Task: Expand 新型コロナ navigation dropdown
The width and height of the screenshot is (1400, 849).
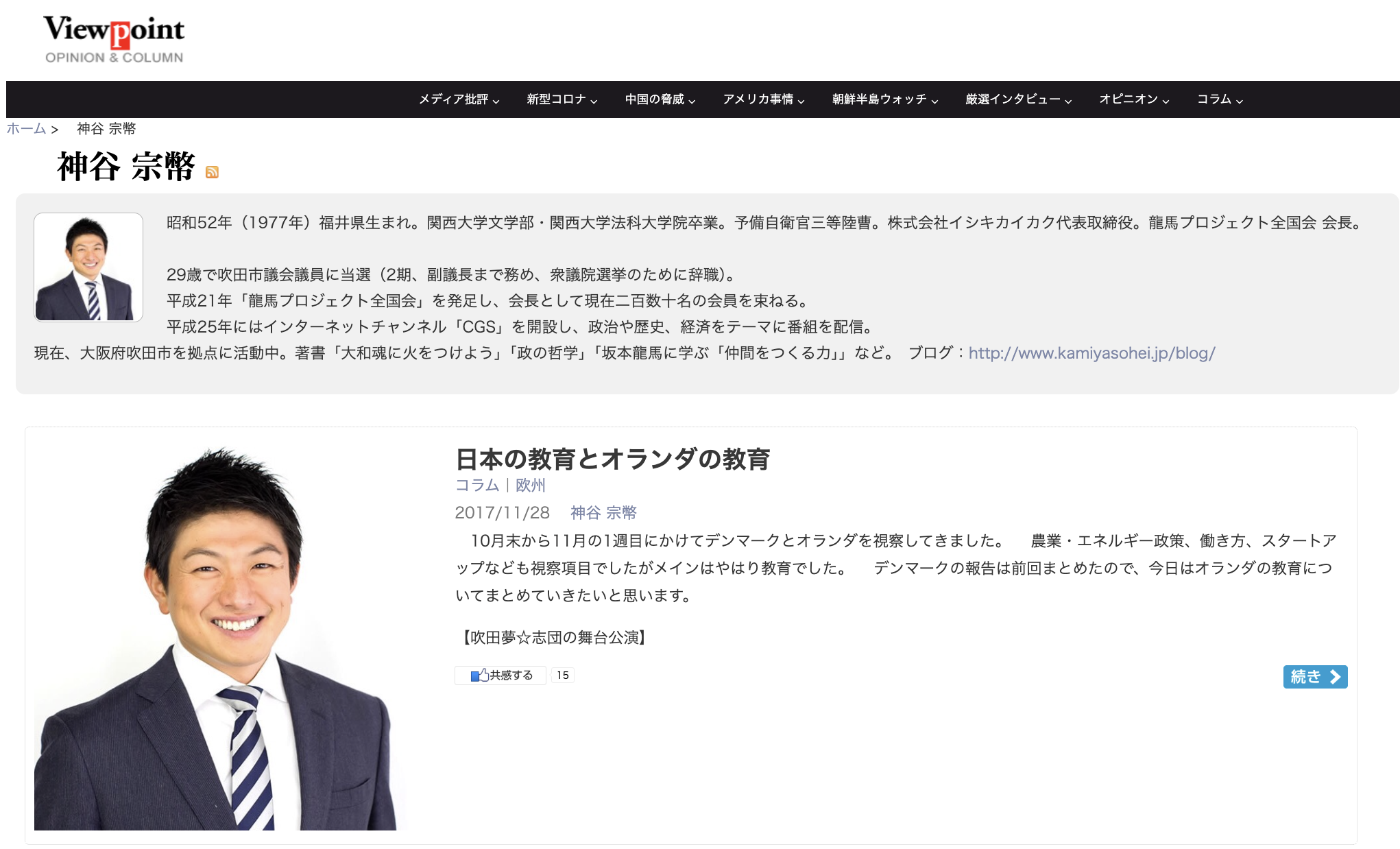Action: tap(562, 99)
